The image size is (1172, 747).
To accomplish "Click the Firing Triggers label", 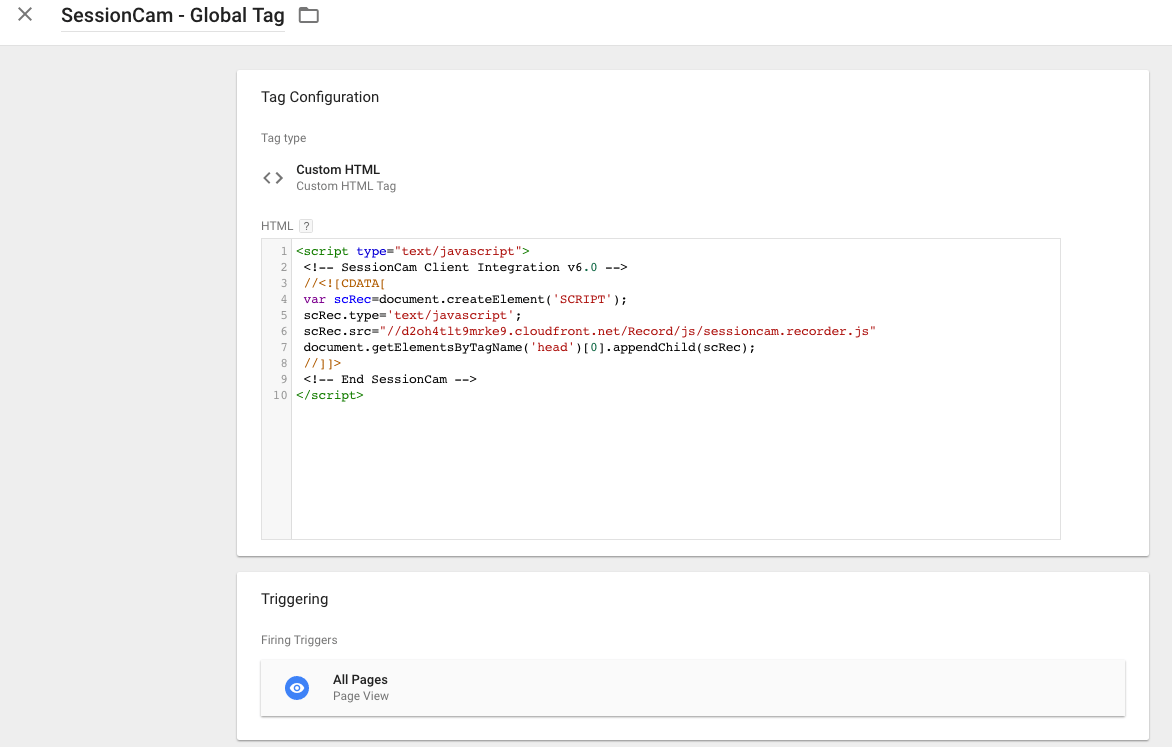I will tap(299, 639).
